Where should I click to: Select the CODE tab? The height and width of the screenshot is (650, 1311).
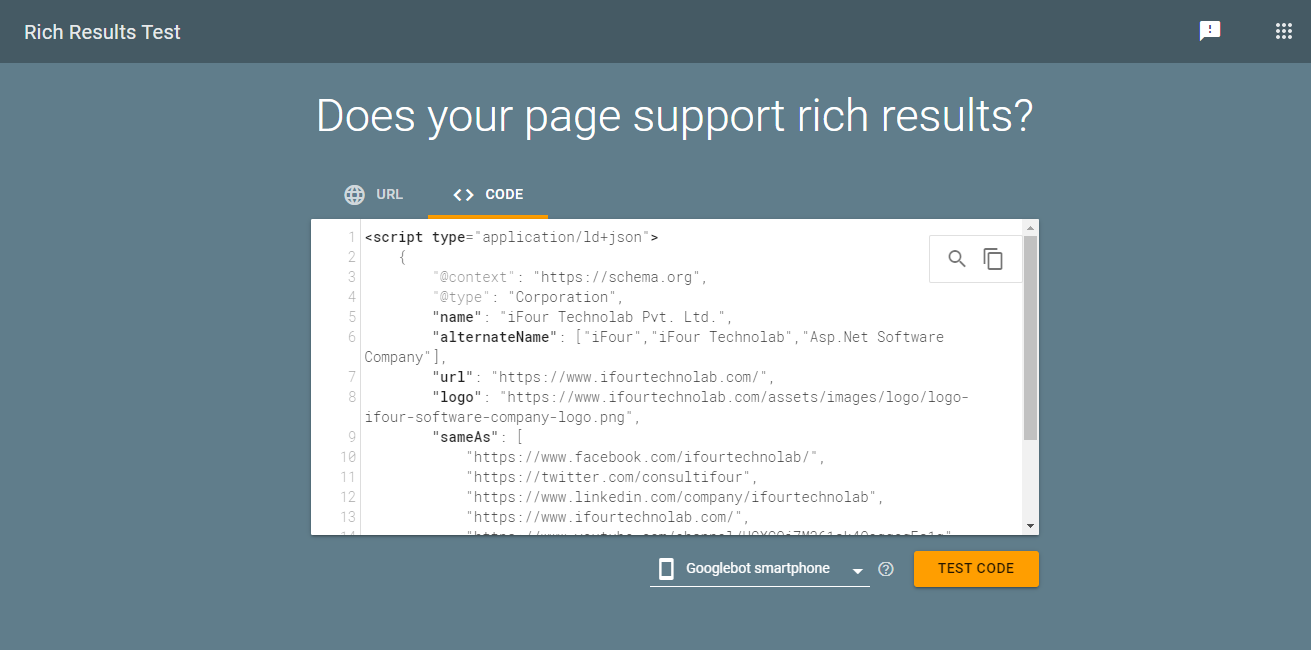pos(488,194)
